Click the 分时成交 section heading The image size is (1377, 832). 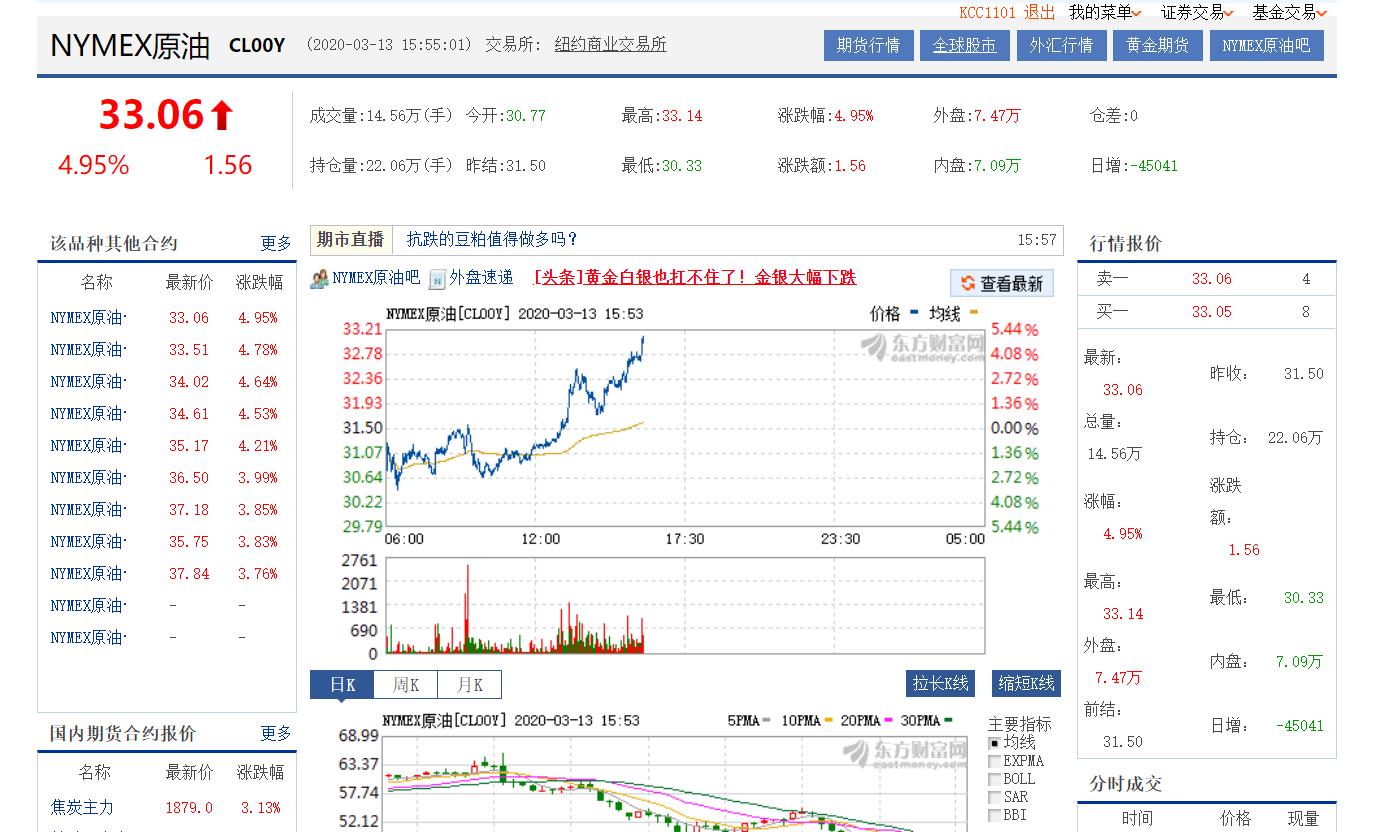[1126, 783]
